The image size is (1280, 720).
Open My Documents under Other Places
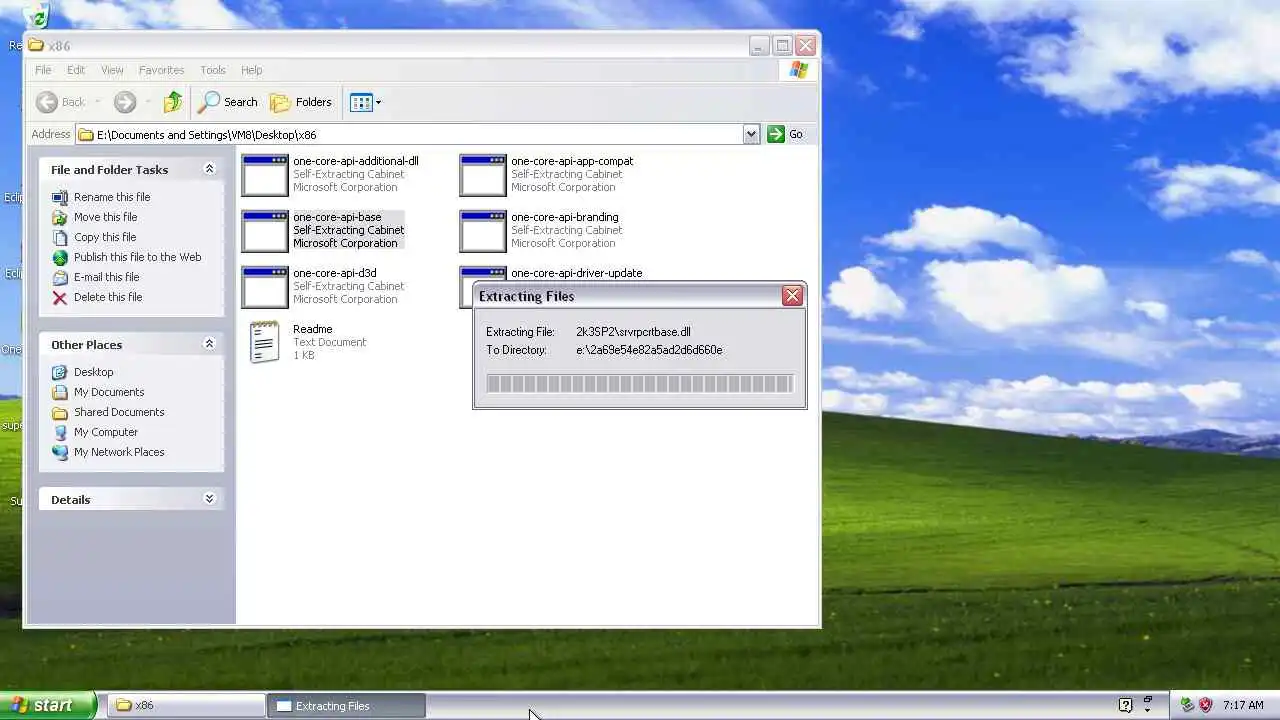109,392
